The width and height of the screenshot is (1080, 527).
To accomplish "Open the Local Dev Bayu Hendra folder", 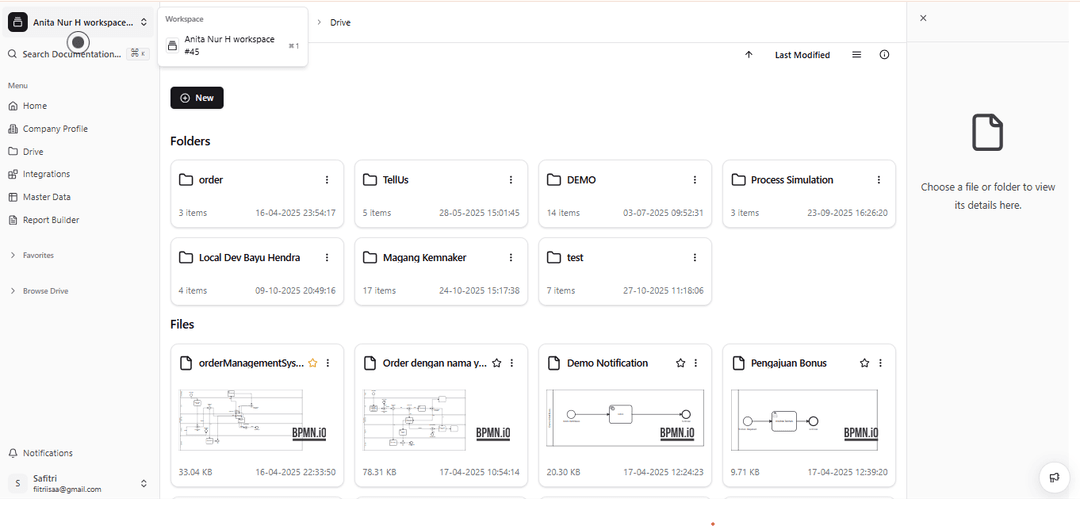I will click(258, 271).
